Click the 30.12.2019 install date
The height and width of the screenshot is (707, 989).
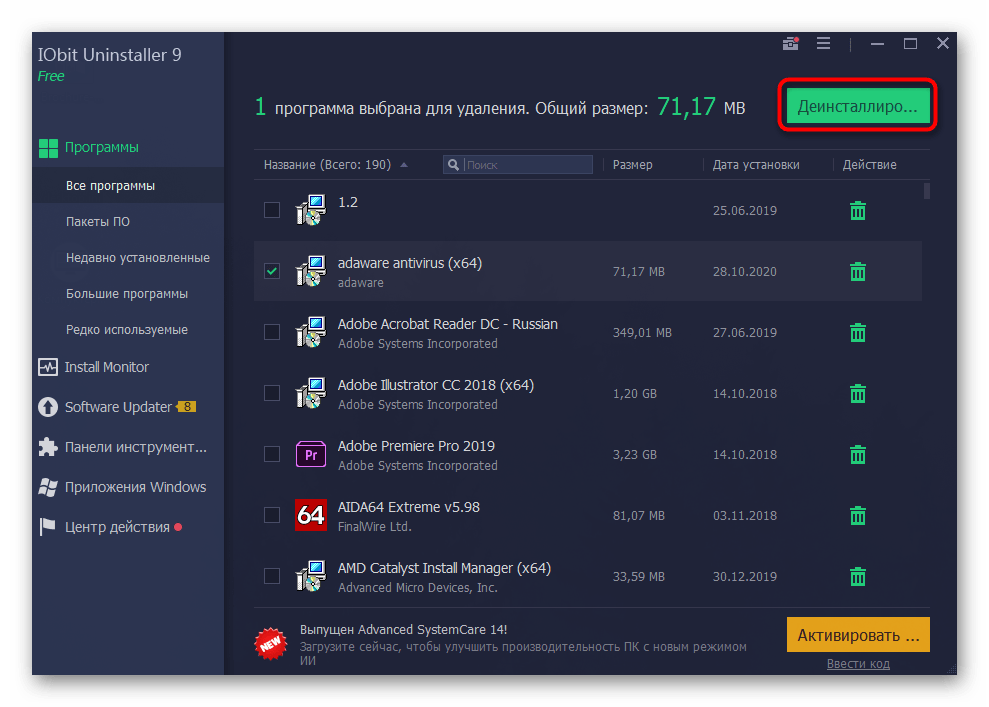(x=745, y=576)
